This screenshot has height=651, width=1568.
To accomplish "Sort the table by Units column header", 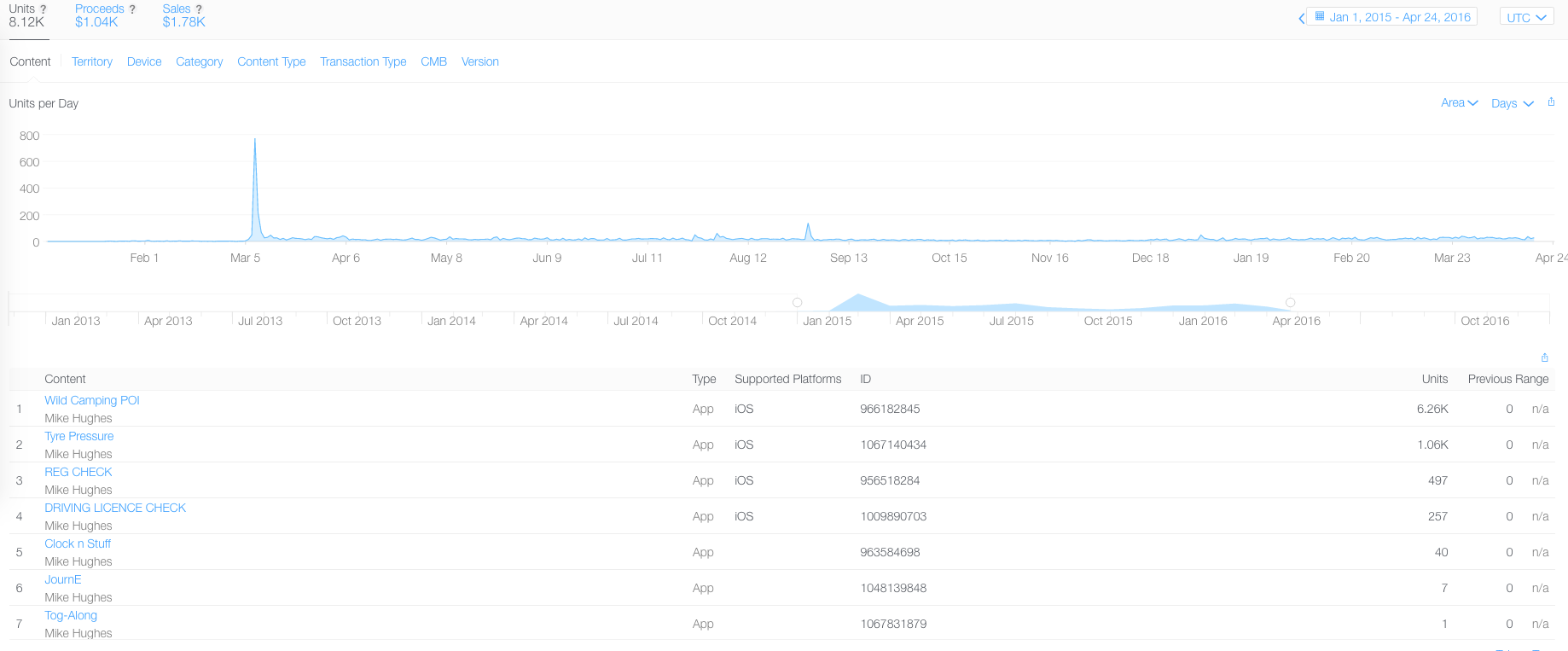I will pyautogui.click(x=1435, y=379).
